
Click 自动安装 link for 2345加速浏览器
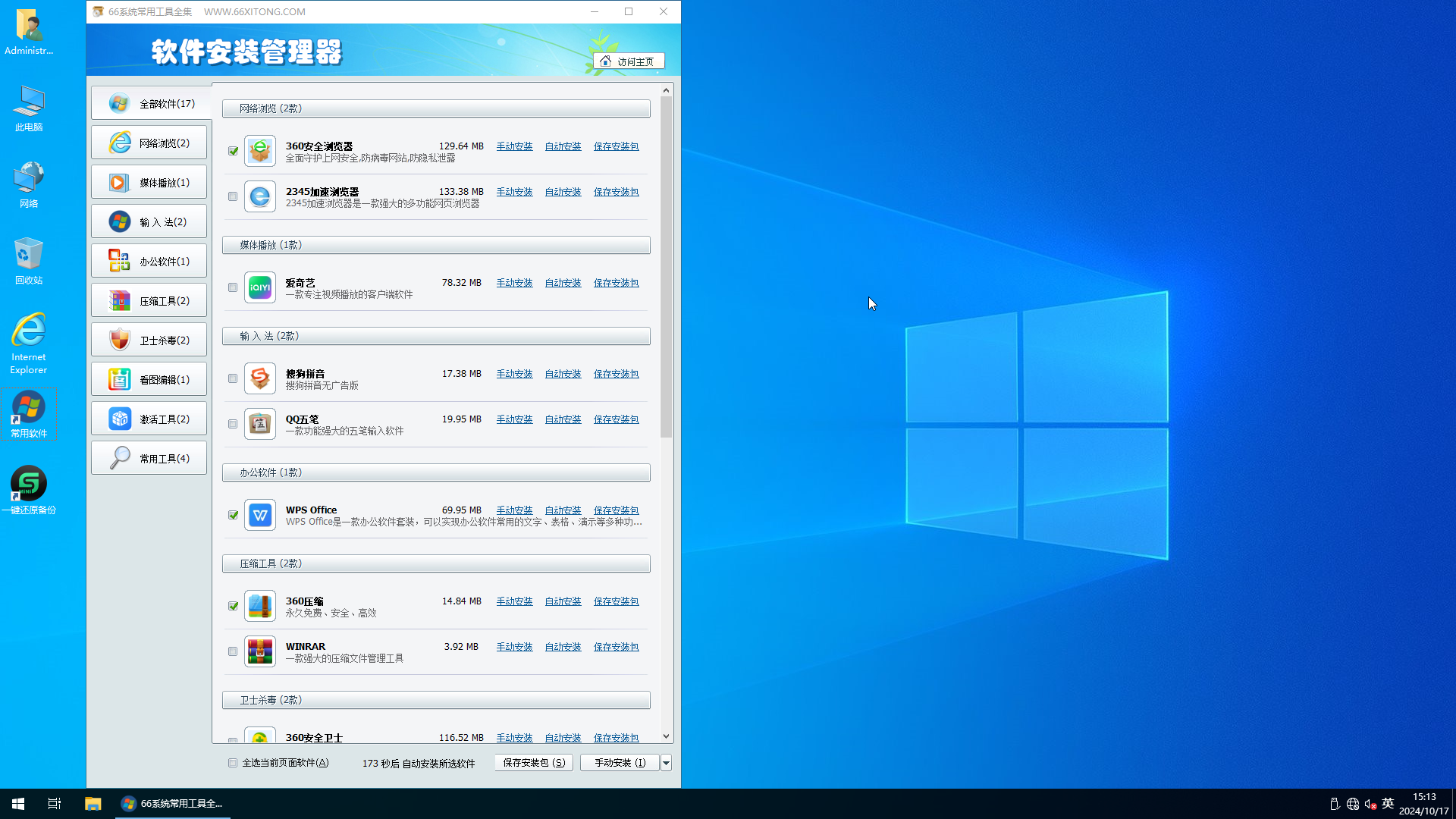(563, 192)
